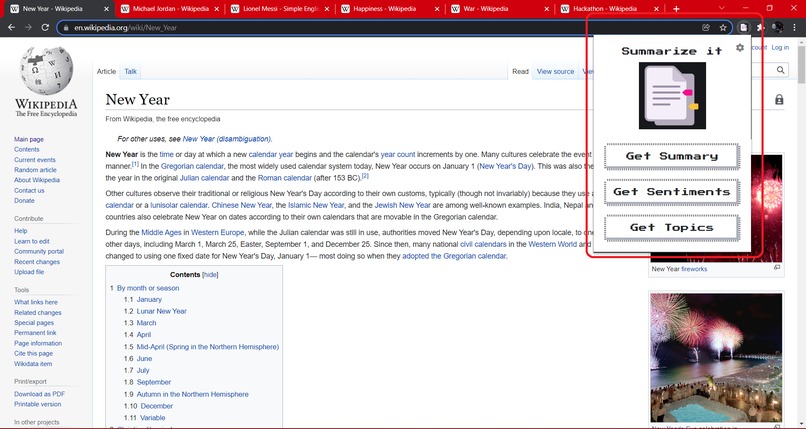Image resolution: width=806 pixels, height=429 pixels.
Task: Click the page vertical scrollbar
Action: 801,65
